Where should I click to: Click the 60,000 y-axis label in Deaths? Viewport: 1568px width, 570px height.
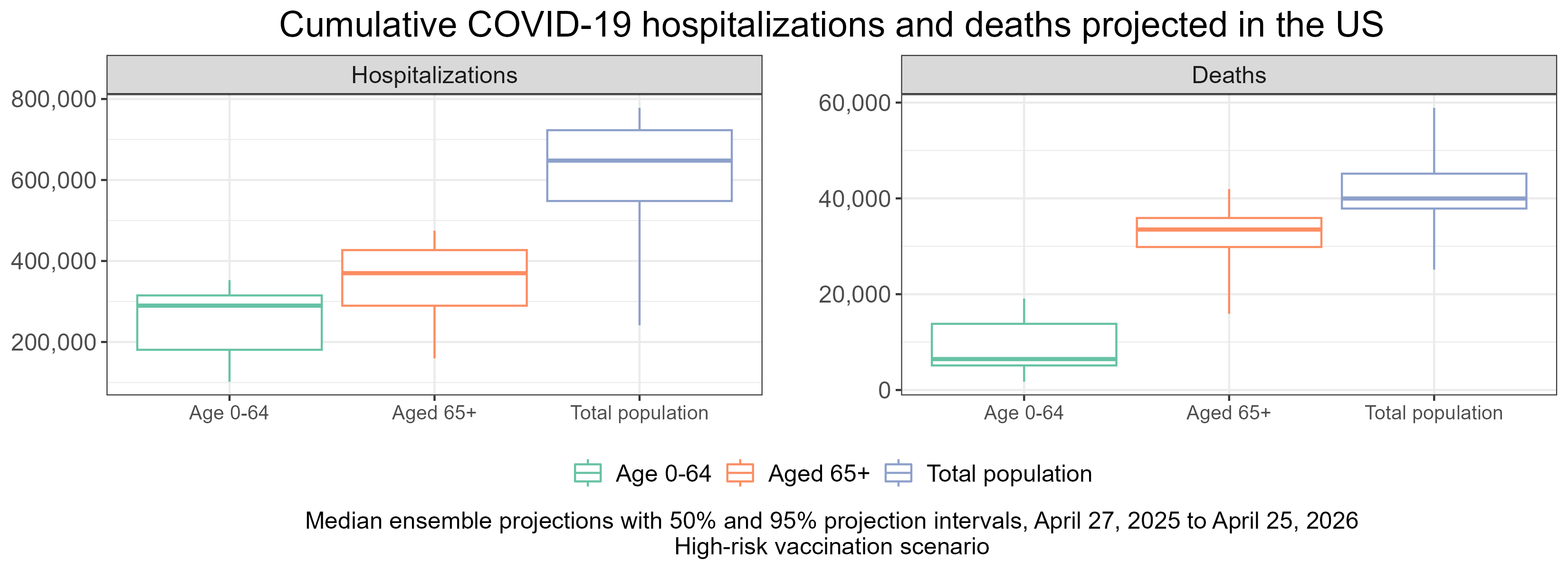(x=855, y=104)
